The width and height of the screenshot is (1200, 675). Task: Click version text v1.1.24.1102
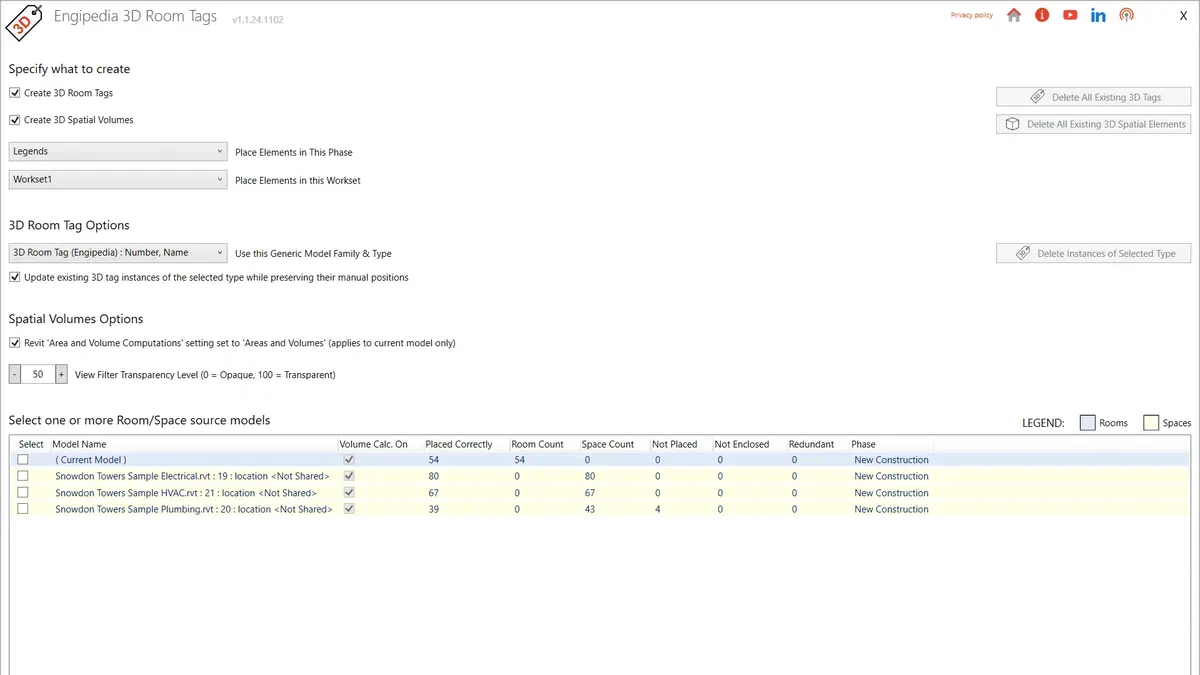click(257, 19)
